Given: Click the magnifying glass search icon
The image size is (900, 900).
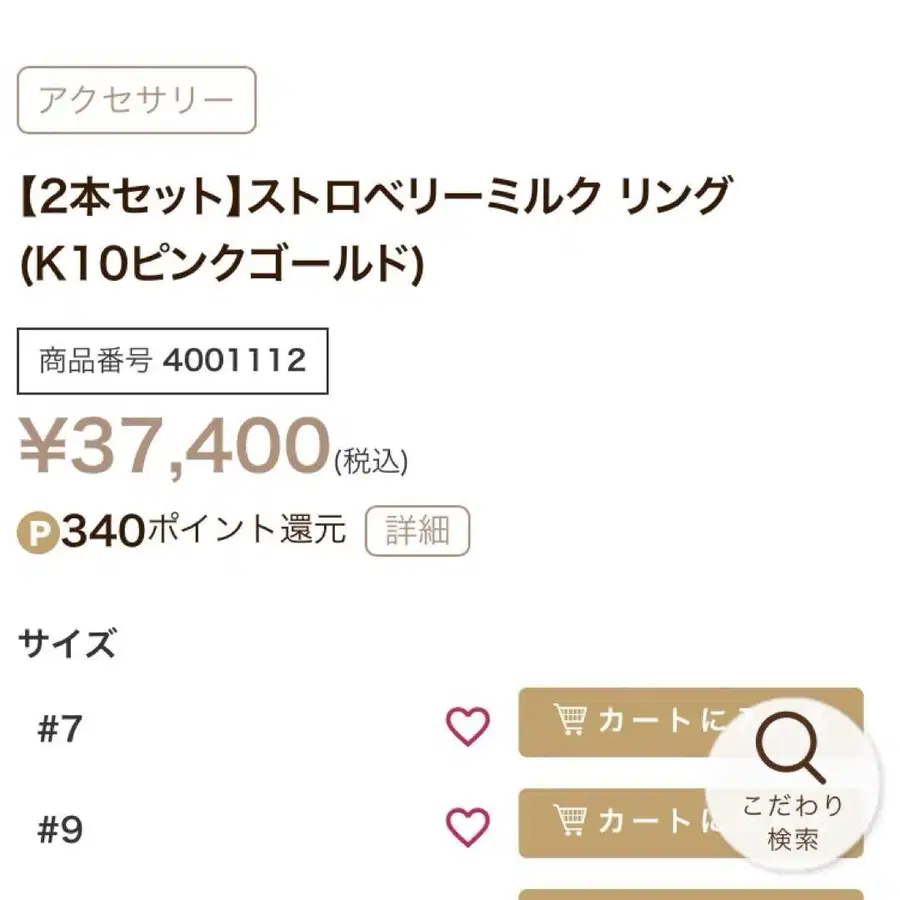Looking at the screenshot, I should pyautogui.click(x=791, y=747).
